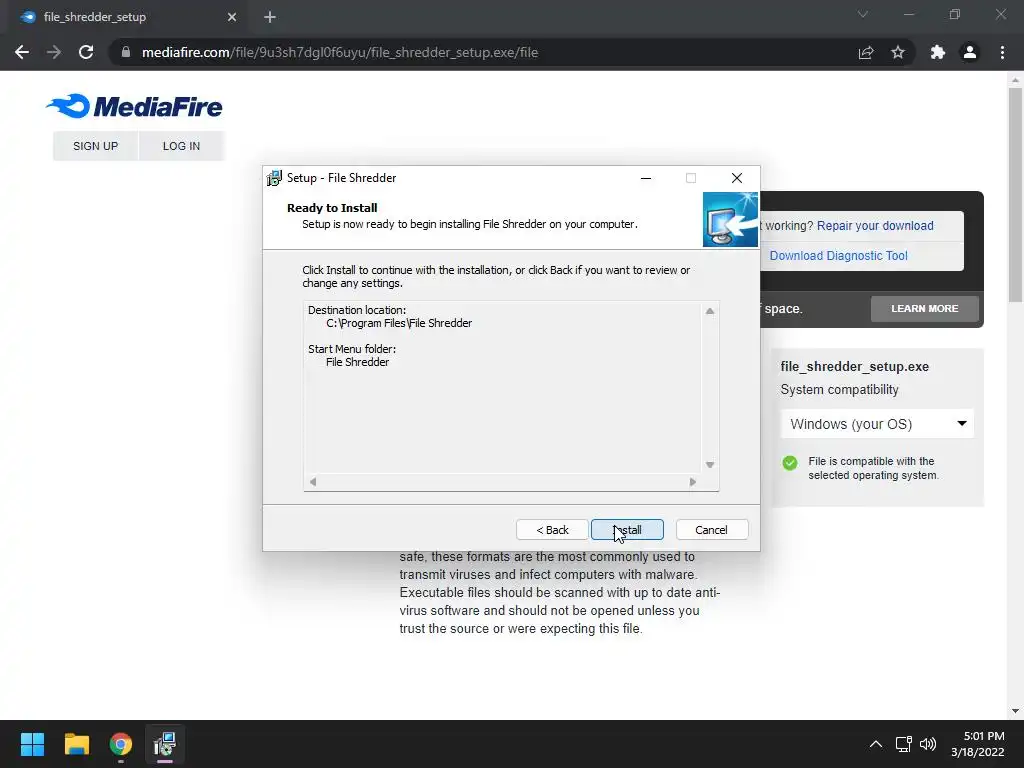Close the File Shredder setup window

pos(737,178)
